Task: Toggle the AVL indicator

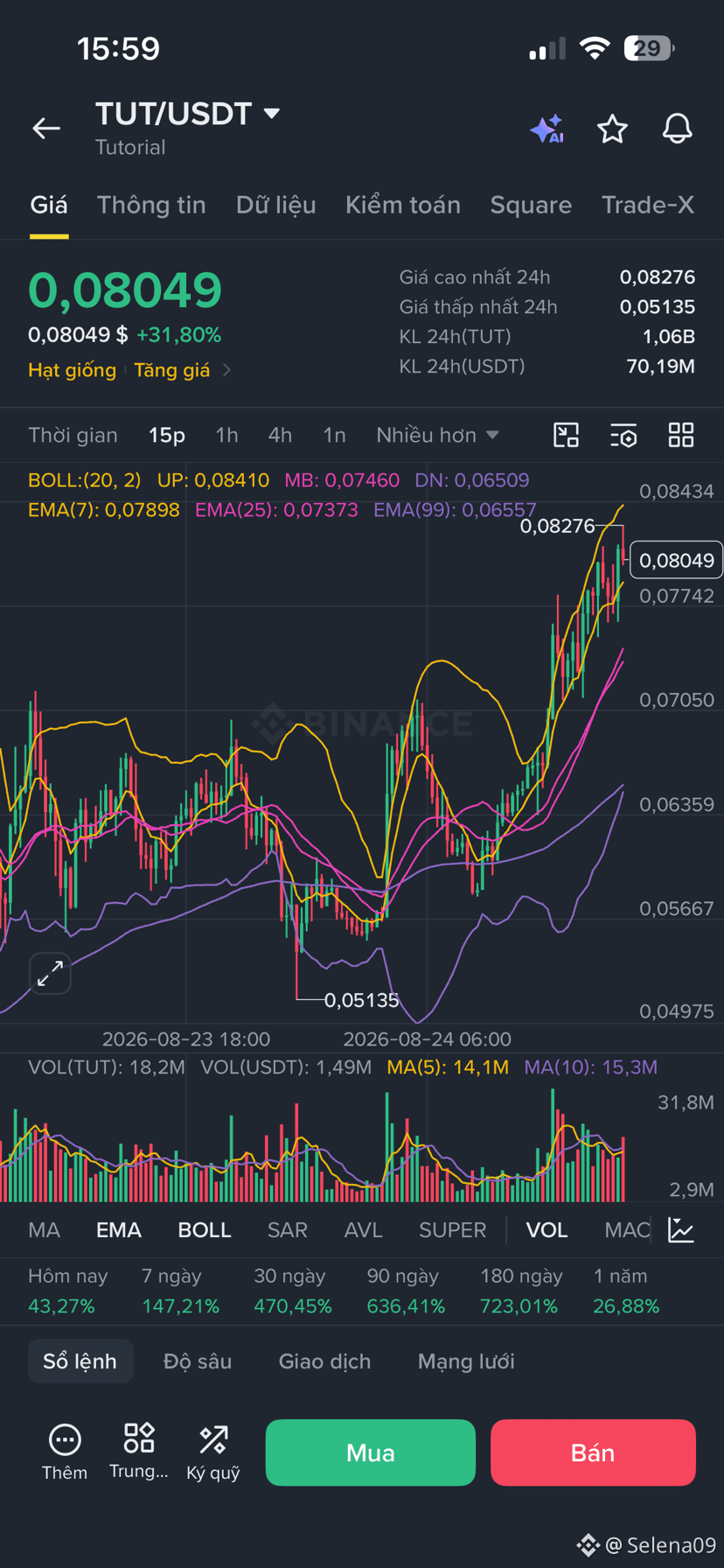Action: click(364, 1230)
